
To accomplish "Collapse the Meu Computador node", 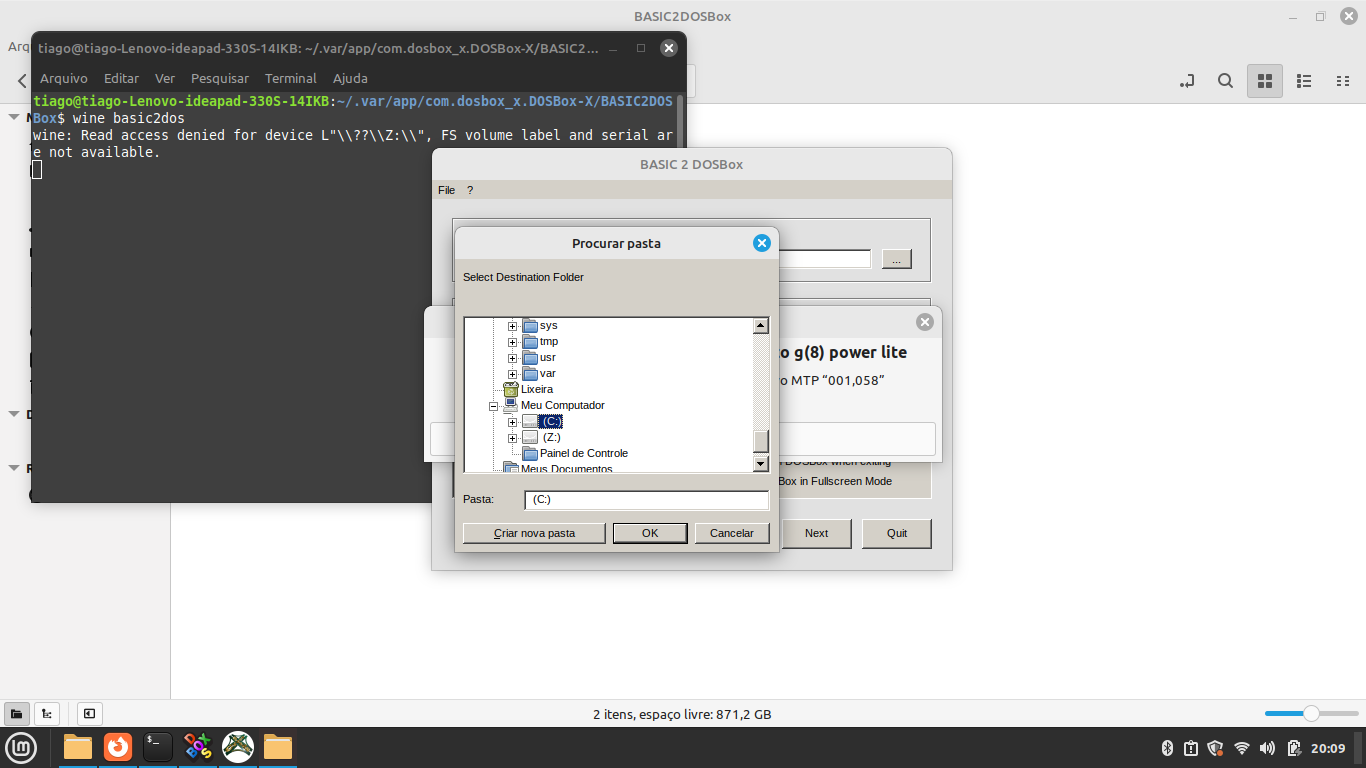I will pos(493,406).
